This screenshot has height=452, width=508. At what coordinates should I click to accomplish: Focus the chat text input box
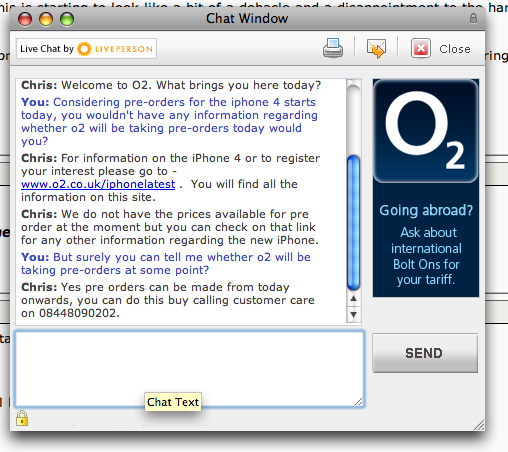click(x=189, y=369)
